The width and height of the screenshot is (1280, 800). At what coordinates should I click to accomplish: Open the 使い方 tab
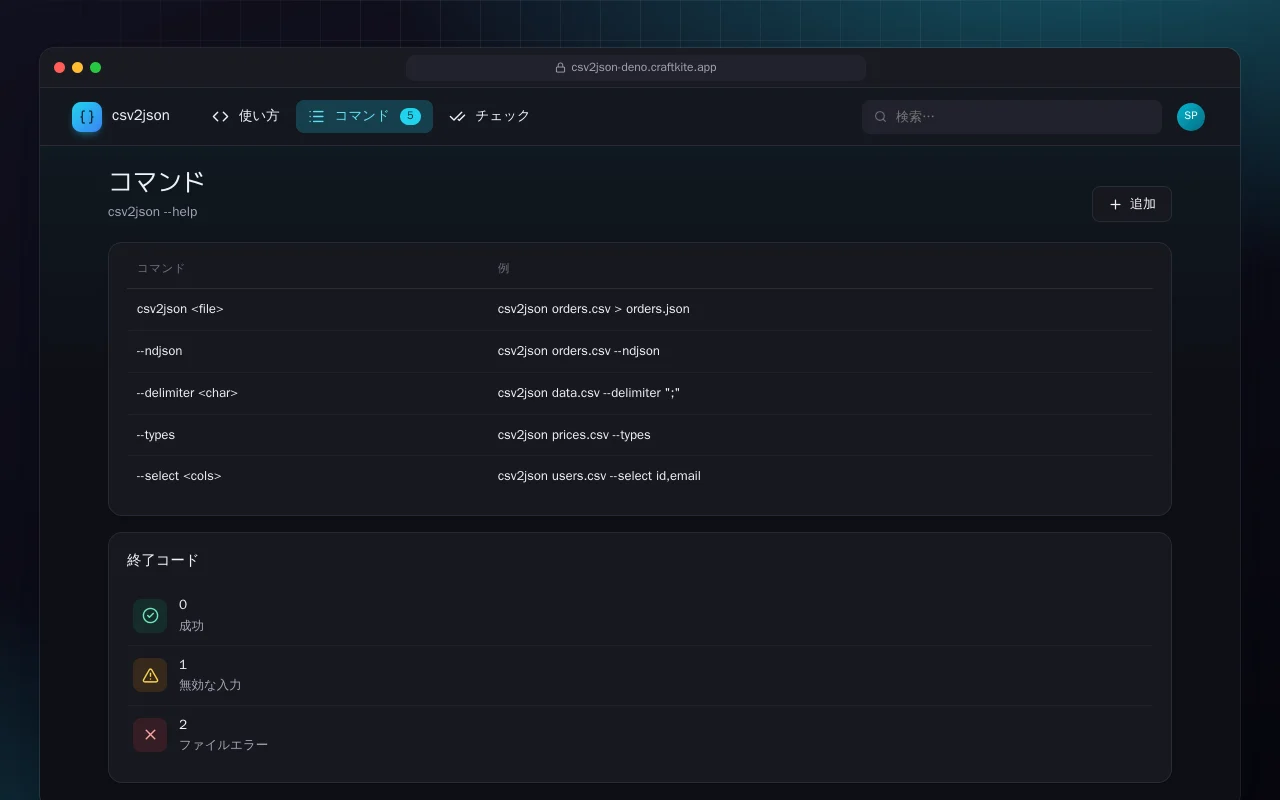(x=246, y=116)
